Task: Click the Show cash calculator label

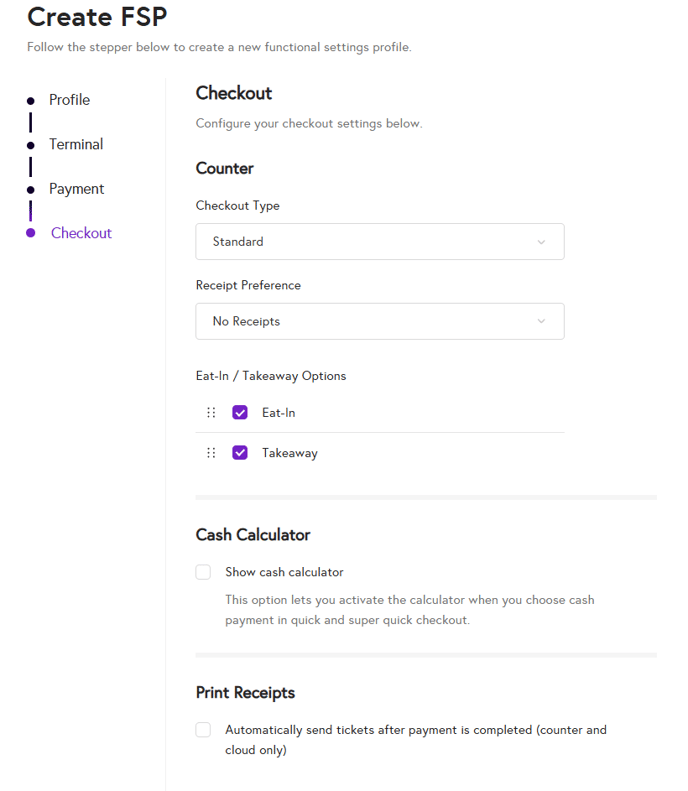Action: point(284,573)
